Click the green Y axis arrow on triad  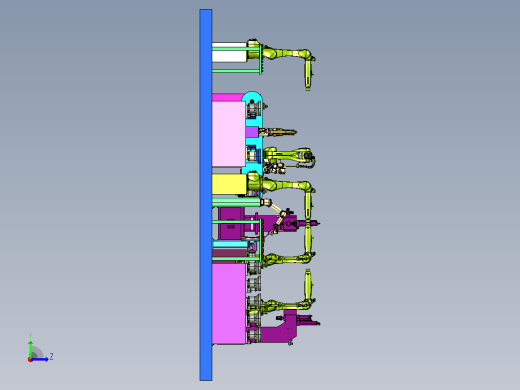[x=31, y=349]
